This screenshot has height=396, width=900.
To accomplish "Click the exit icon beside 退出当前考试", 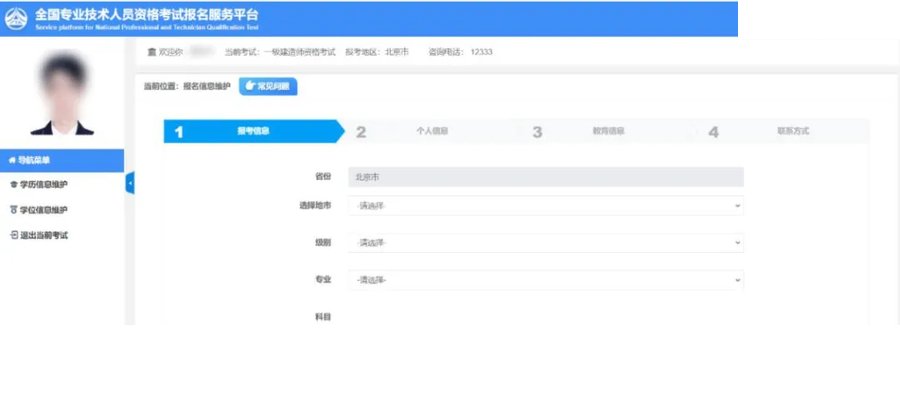I will click(14, 235).
